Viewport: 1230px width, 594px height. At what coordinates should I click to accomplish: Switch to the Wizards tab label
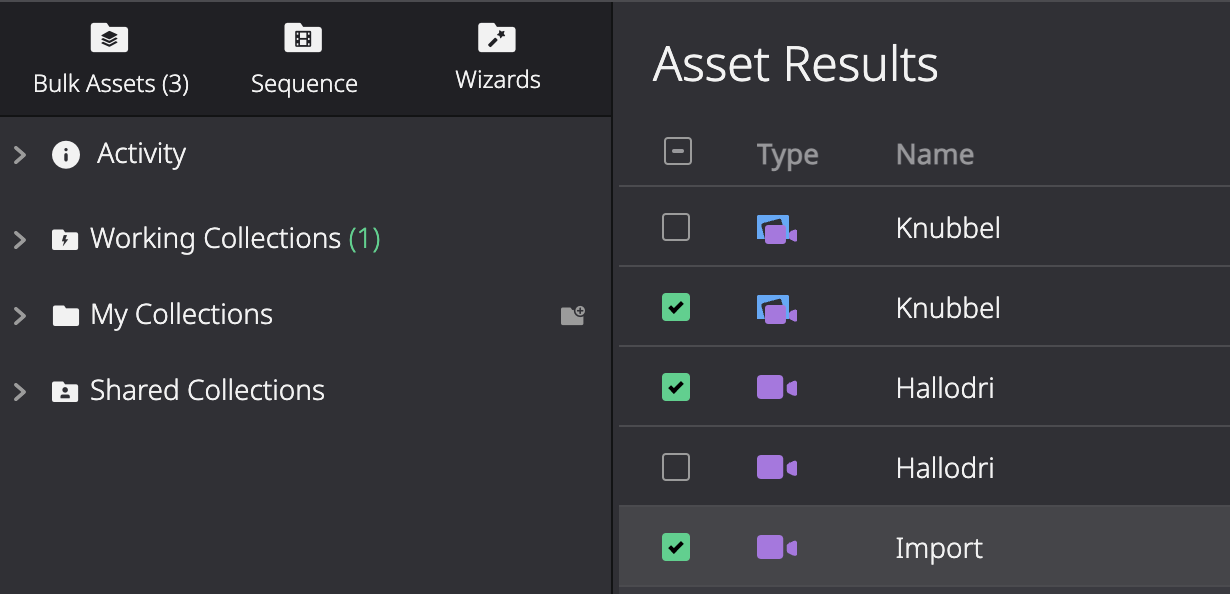coord(498,80)
